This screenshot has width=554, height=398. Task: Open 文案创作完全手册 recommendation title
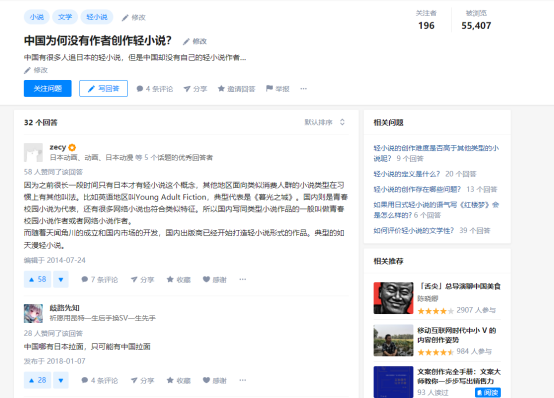pyautogui.click(x=459, y=376)
